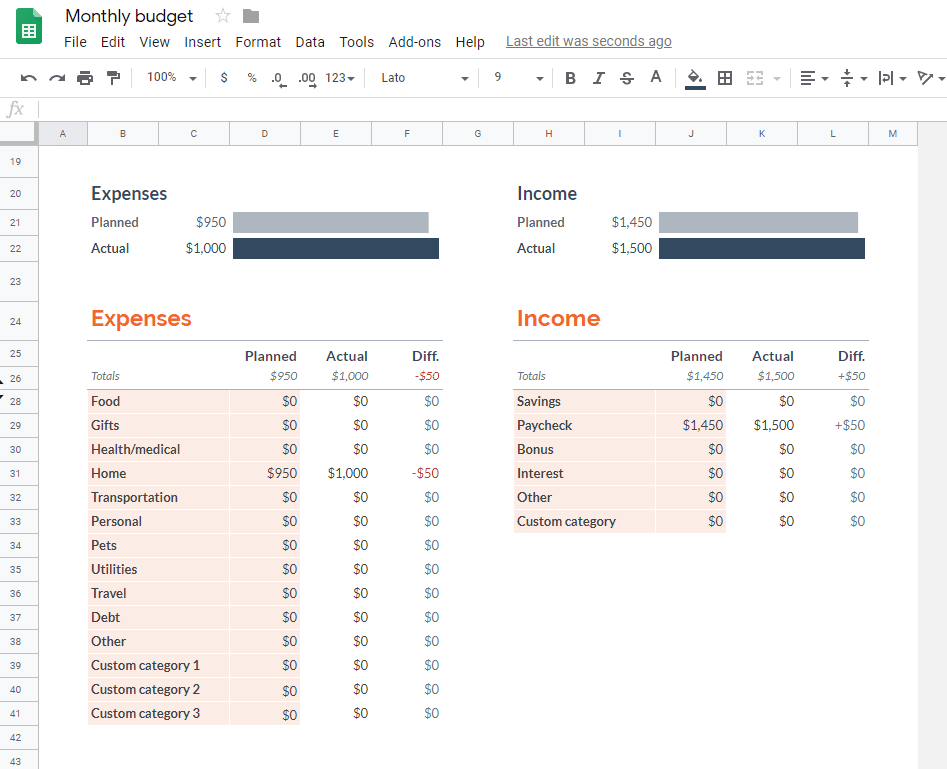Click the Undo icon
947x769 pixels.
point(28,78)
